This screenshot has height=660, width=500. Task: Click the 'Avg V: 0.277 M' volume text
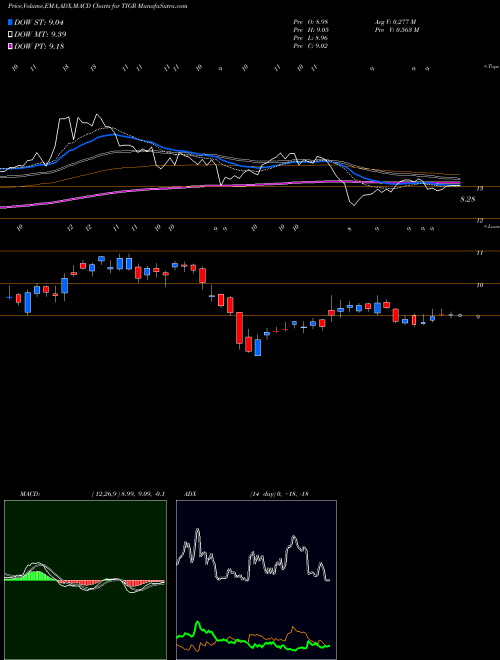(x=395, y=22)
